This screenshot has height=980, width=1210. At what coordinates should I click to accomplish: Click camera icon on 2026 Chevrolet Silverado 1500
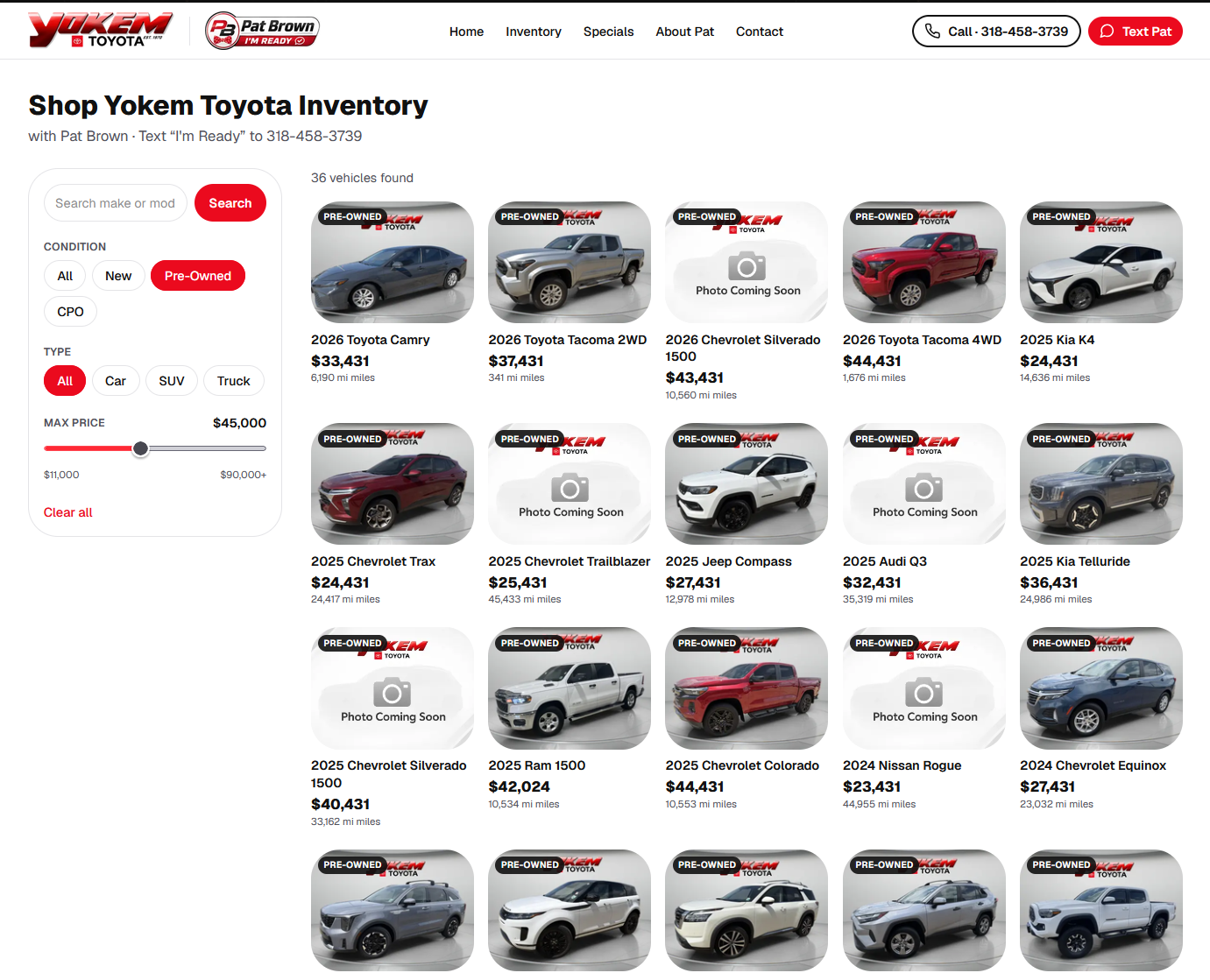747,265
